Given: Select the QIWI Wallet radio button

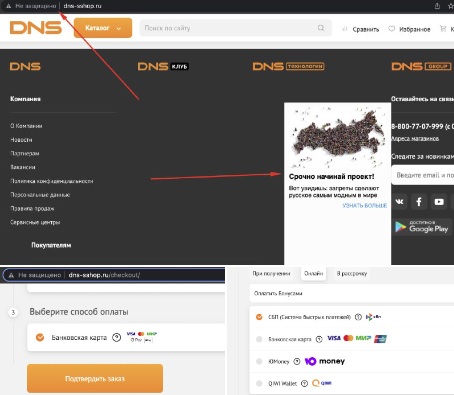Looking at the screenshot, I should (x=259, y=383).
